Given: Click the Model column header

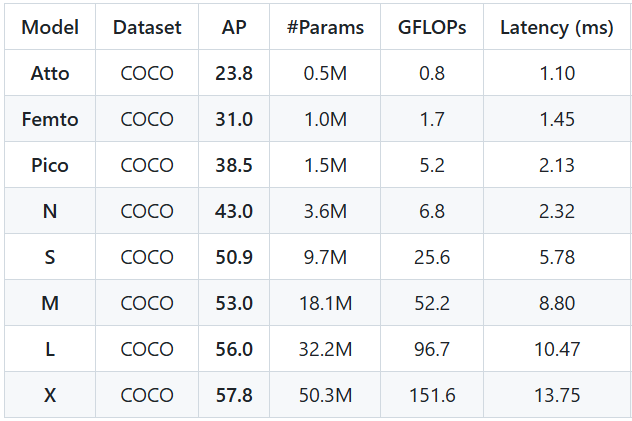Looking at the screenshot, I should click(x=50, y=27).
